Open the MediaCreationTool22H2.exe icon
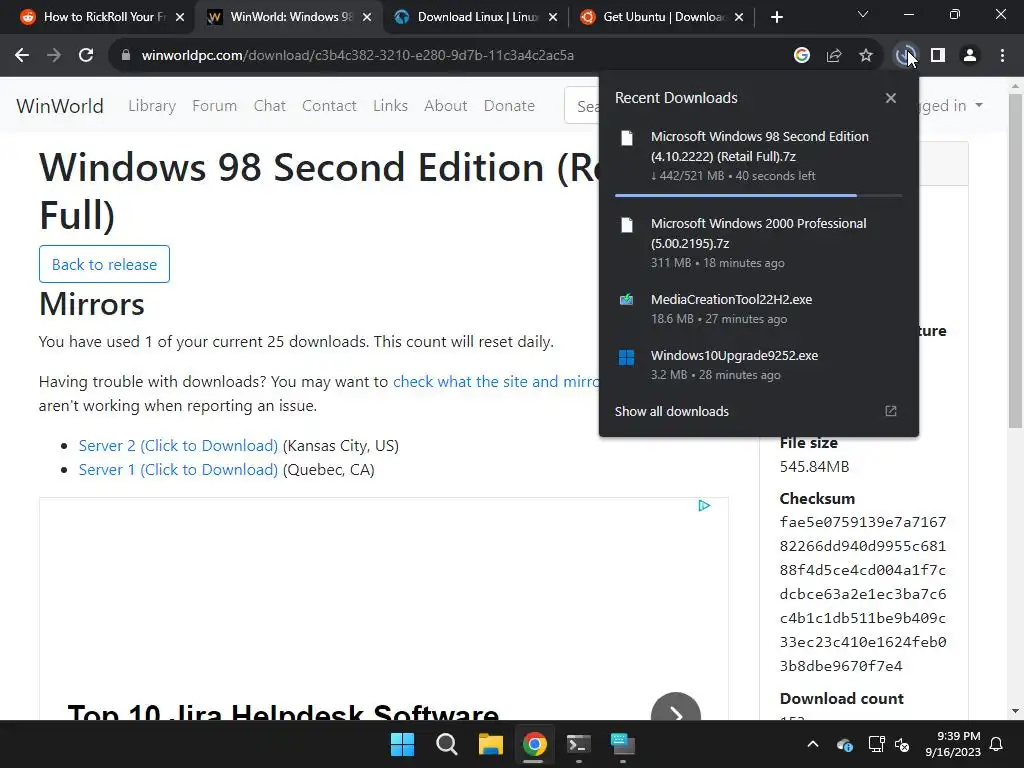Viewport: 1024px width, 768px height. pos(626,300)
